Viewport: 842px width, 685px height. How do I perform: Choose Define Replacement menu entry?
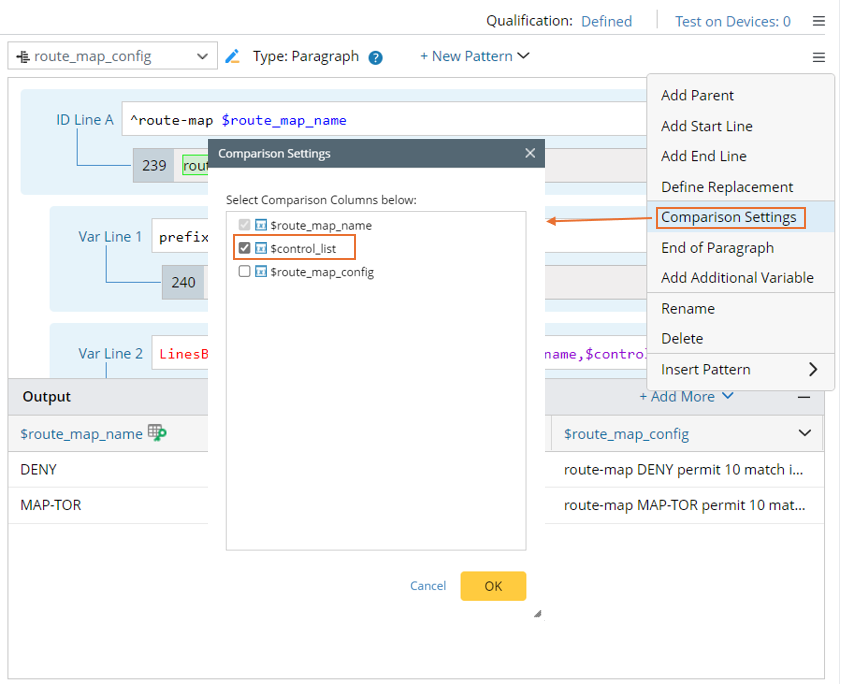pos(727,187)
